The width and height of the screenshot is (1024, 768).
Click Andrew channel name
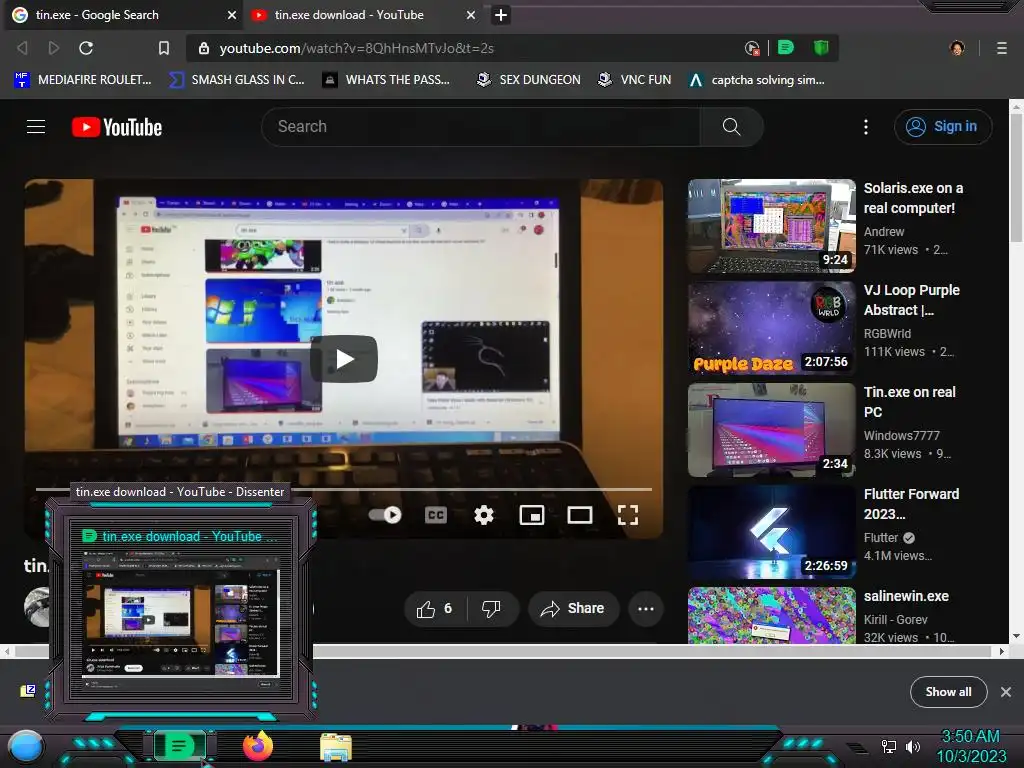[884, 232]
